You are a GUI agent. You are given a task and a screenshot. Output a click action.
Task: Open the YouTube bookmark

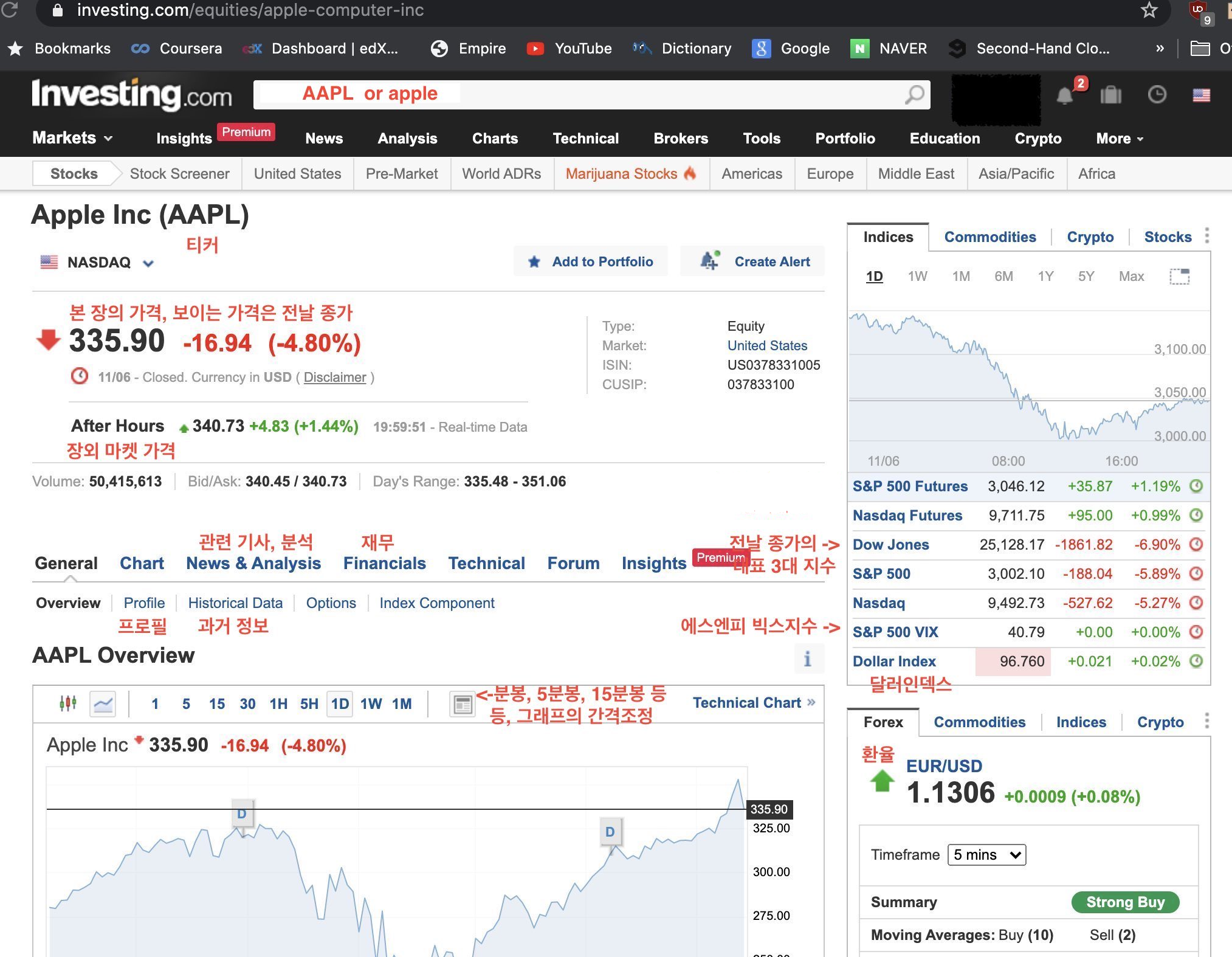(x=570, y=49)
